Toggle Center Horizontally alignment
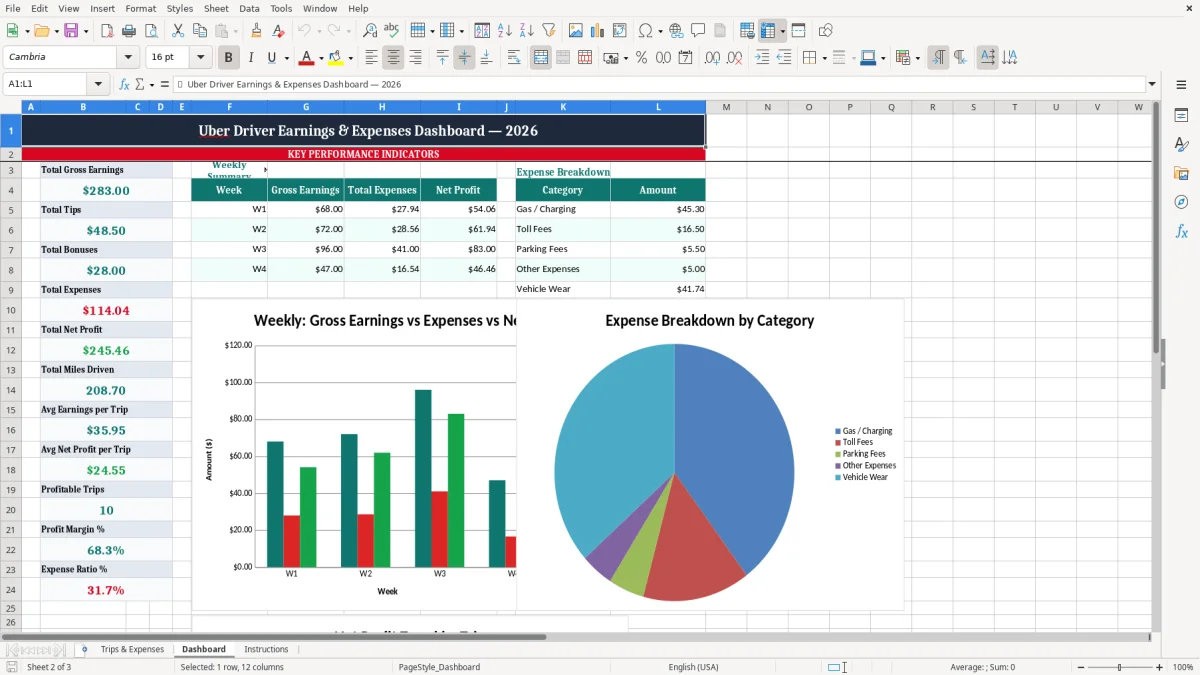The height and width of the screenshot is (675, 1200). coord(394,58)
